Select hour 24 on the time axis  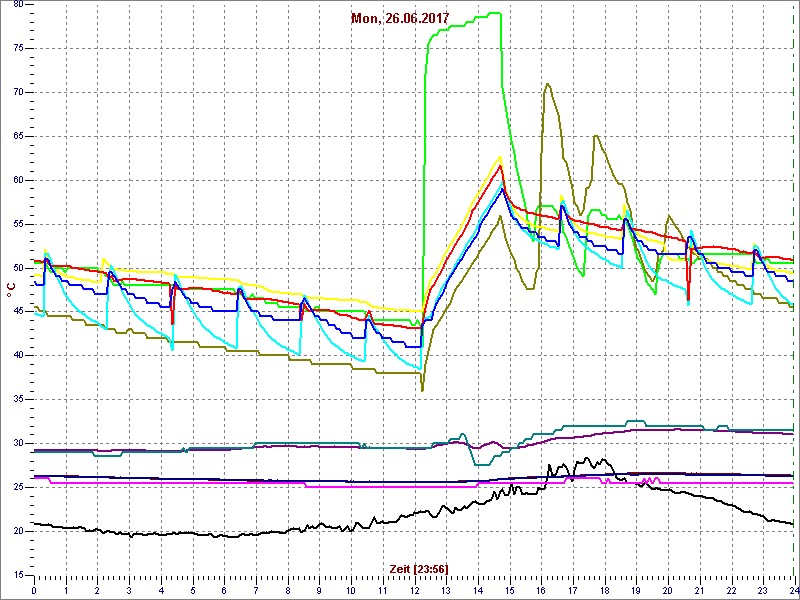click(793, 590)
